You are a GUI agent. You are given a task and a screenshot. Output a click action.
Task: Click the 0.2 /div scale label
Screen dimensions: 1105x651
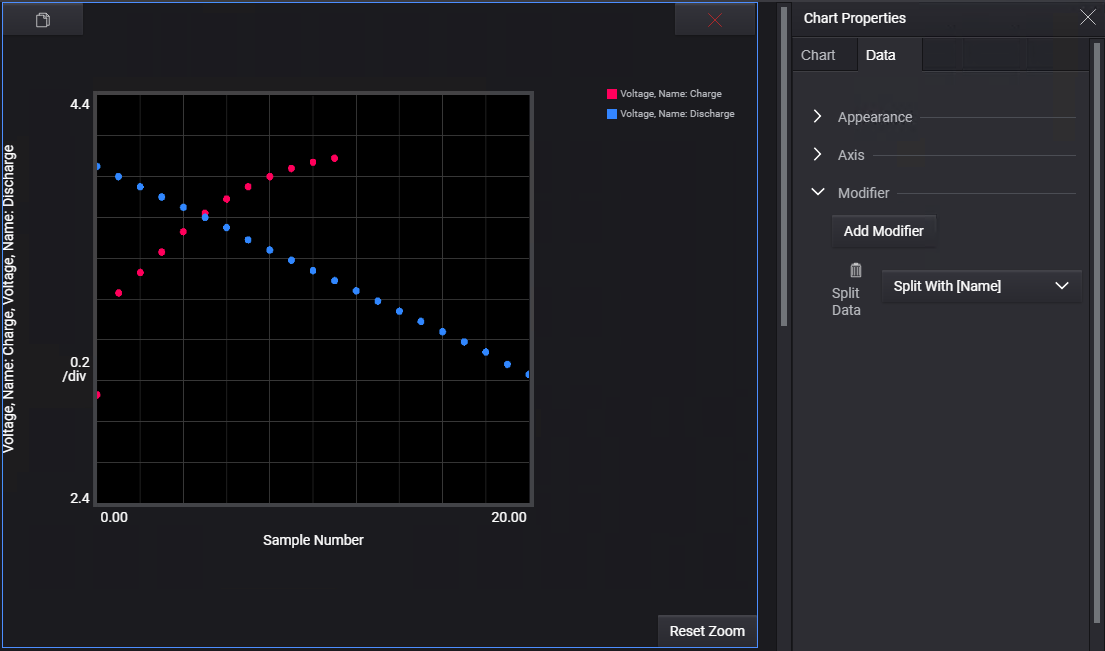click(x=76, y=369)
